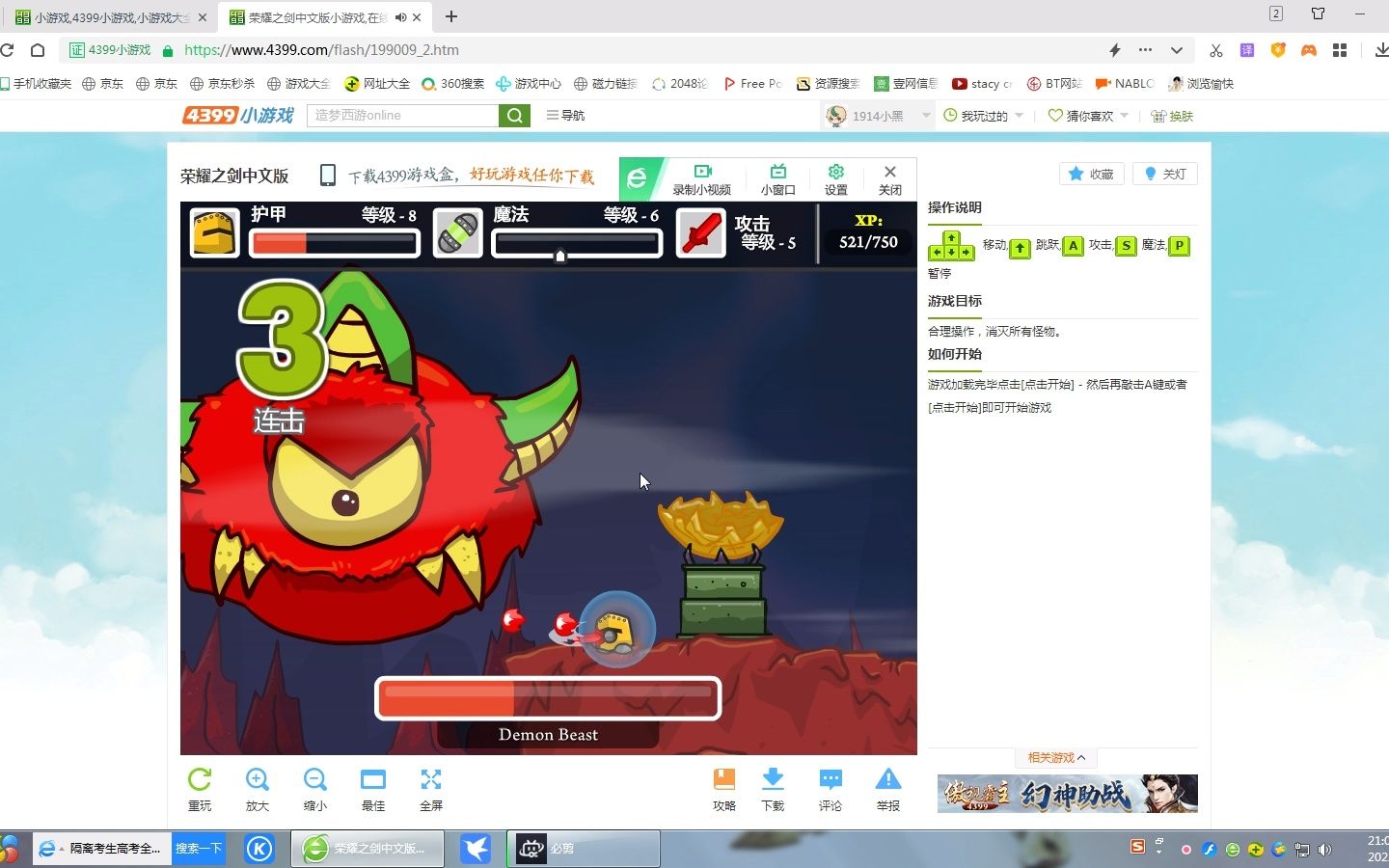Click the magic scroll icon in game HUD
1389x868 pixels.
458,233
